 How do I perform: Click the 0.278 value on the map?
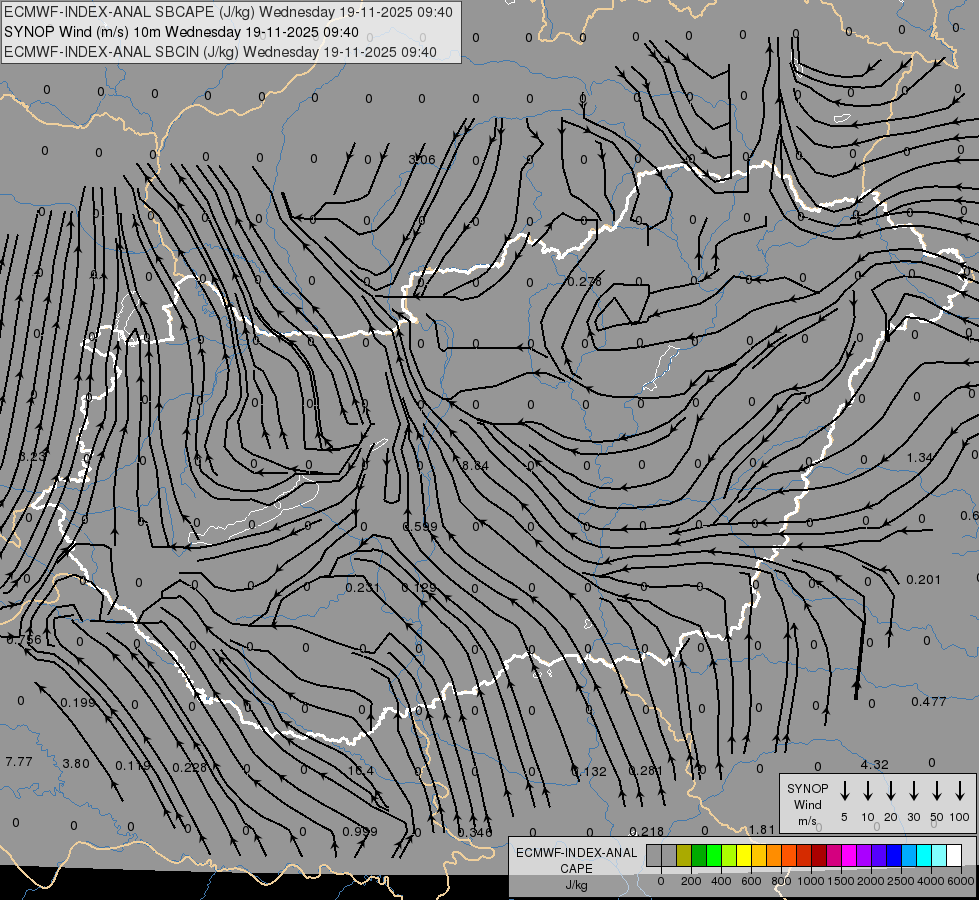coord(584,282)
